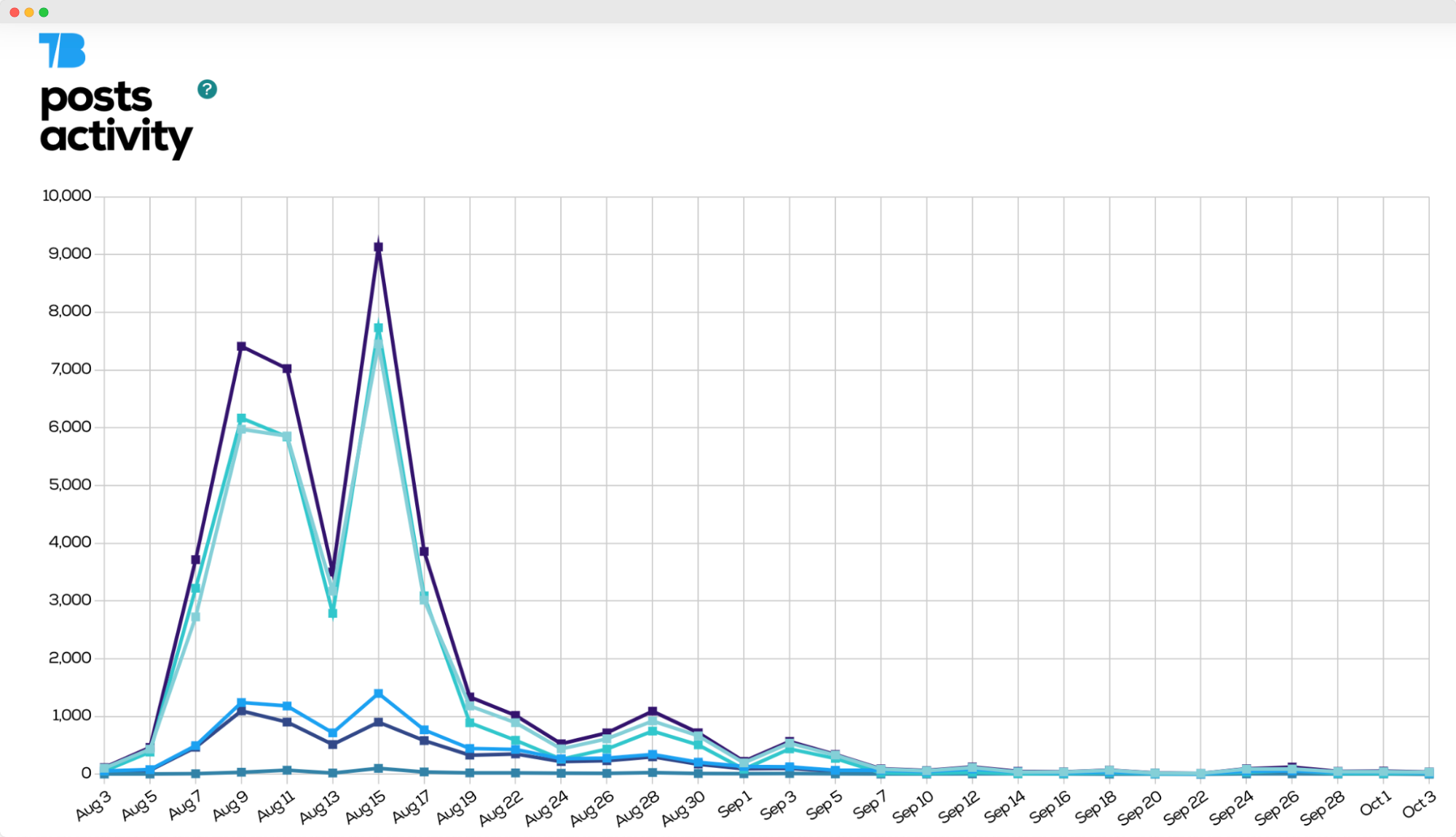Click the x-axis label Aug 19

(x=457, y=807)
